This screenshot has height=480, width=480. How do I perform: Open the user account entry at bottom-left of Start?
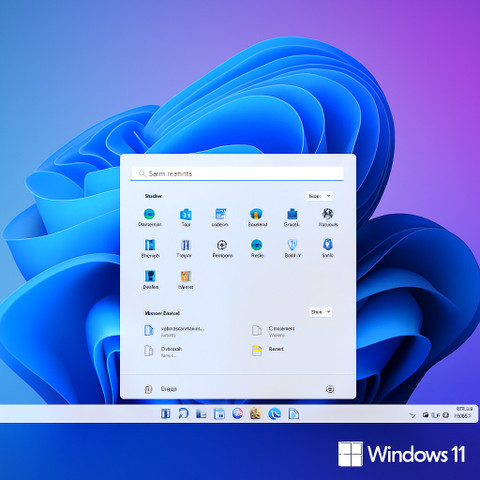[161, 389]
